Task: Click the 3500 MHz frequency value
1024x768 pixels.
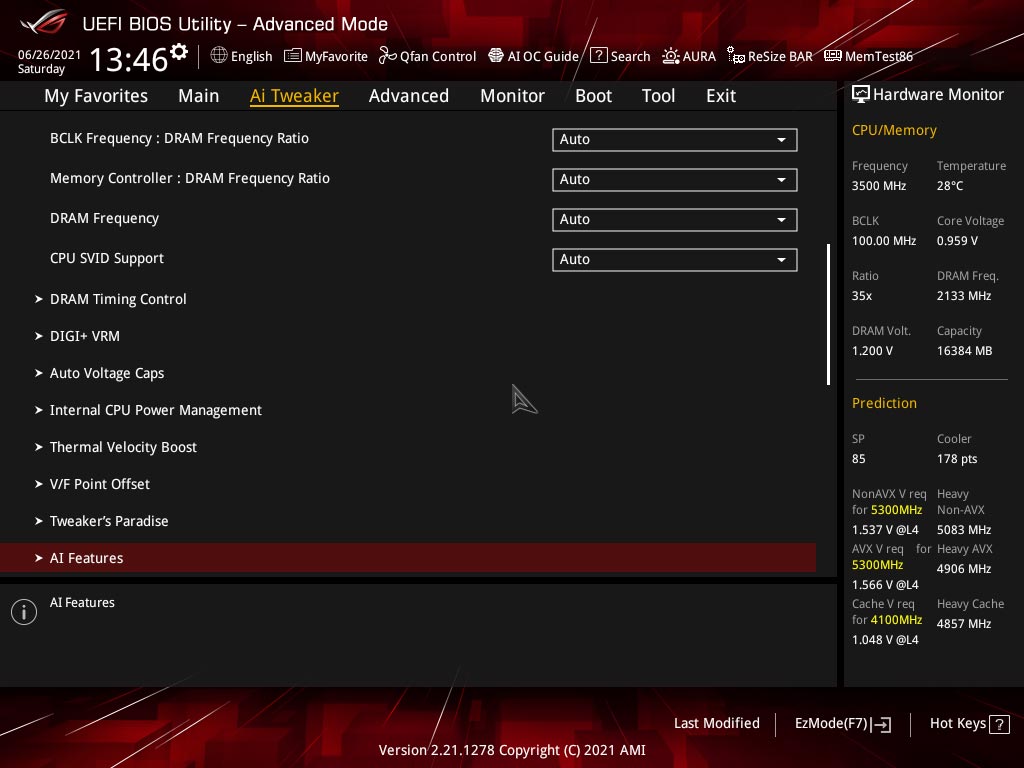Action: [879, 185]
